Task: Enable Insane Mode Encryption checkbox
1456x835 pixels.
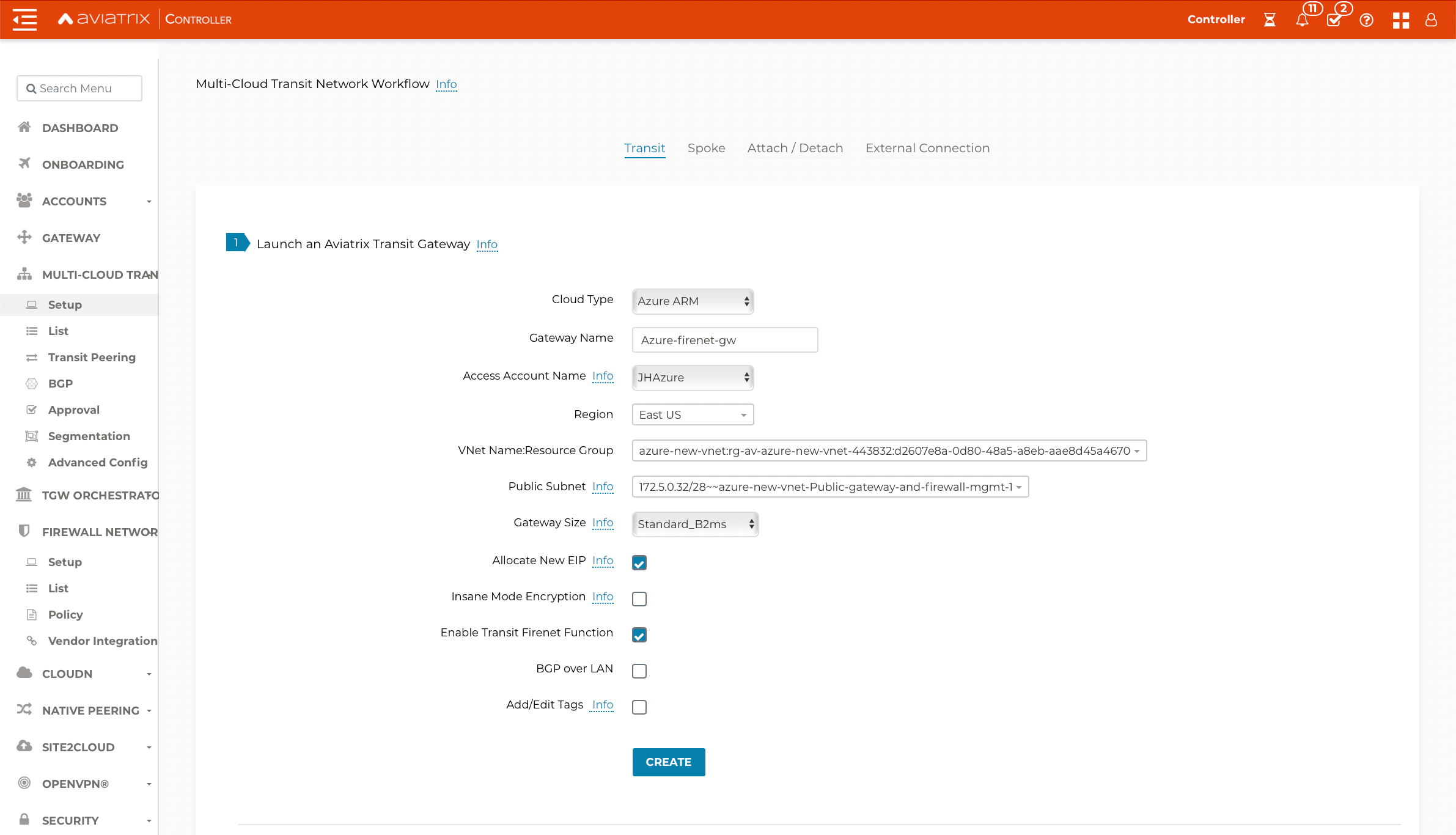Action: click(x=639, y=598)
